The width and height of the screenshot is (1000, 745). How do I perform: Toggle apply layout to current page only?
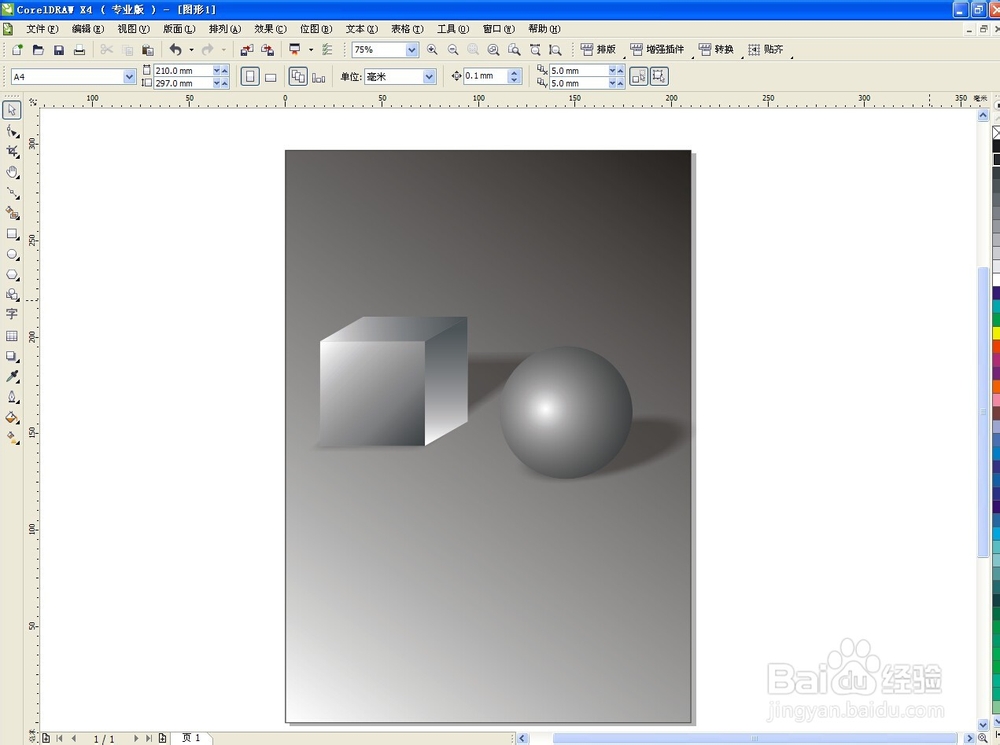coord(319,77)
